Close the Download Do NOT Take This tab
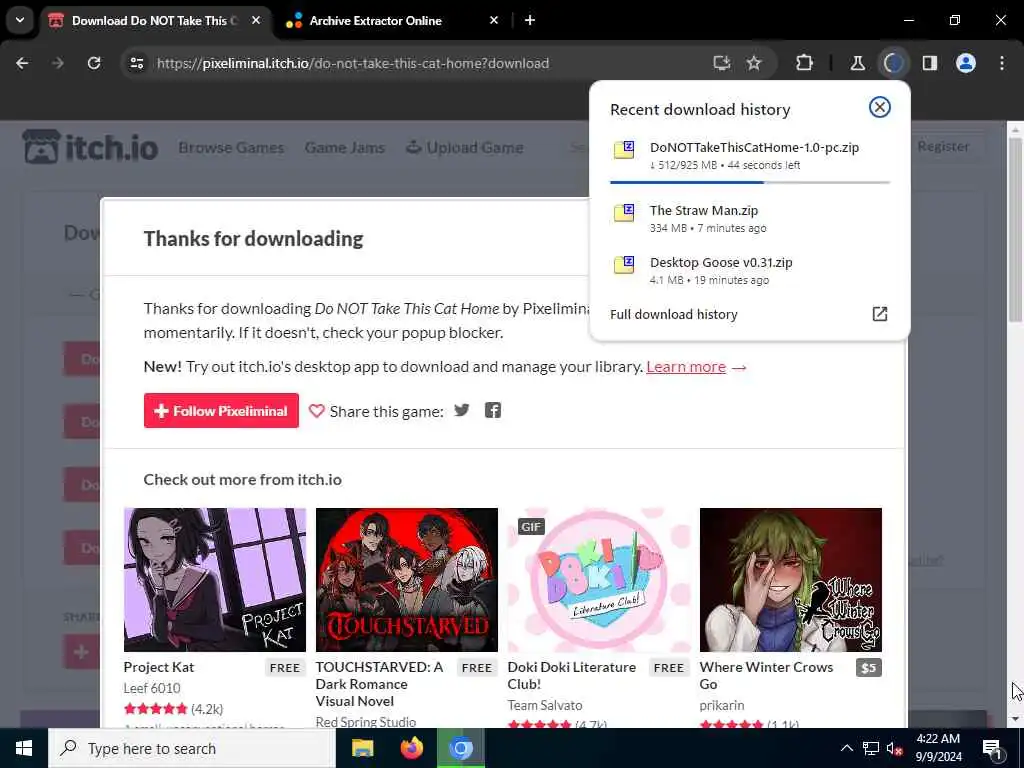The image size is (1024, 768). (256, 21)
